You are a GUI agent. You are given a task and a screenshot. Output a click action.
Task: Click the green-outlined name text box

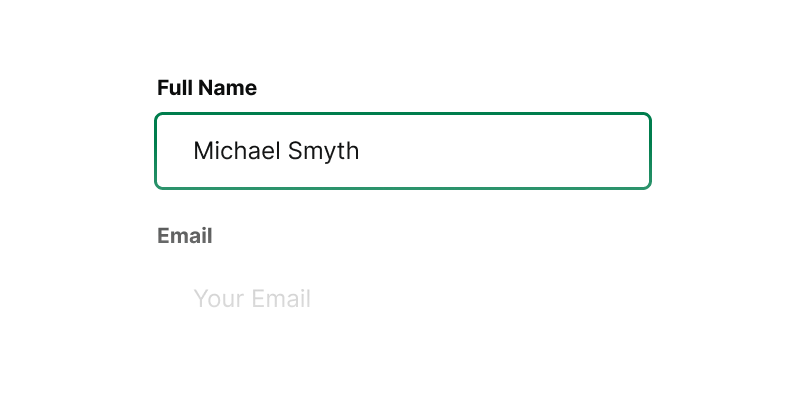(403, 151)
